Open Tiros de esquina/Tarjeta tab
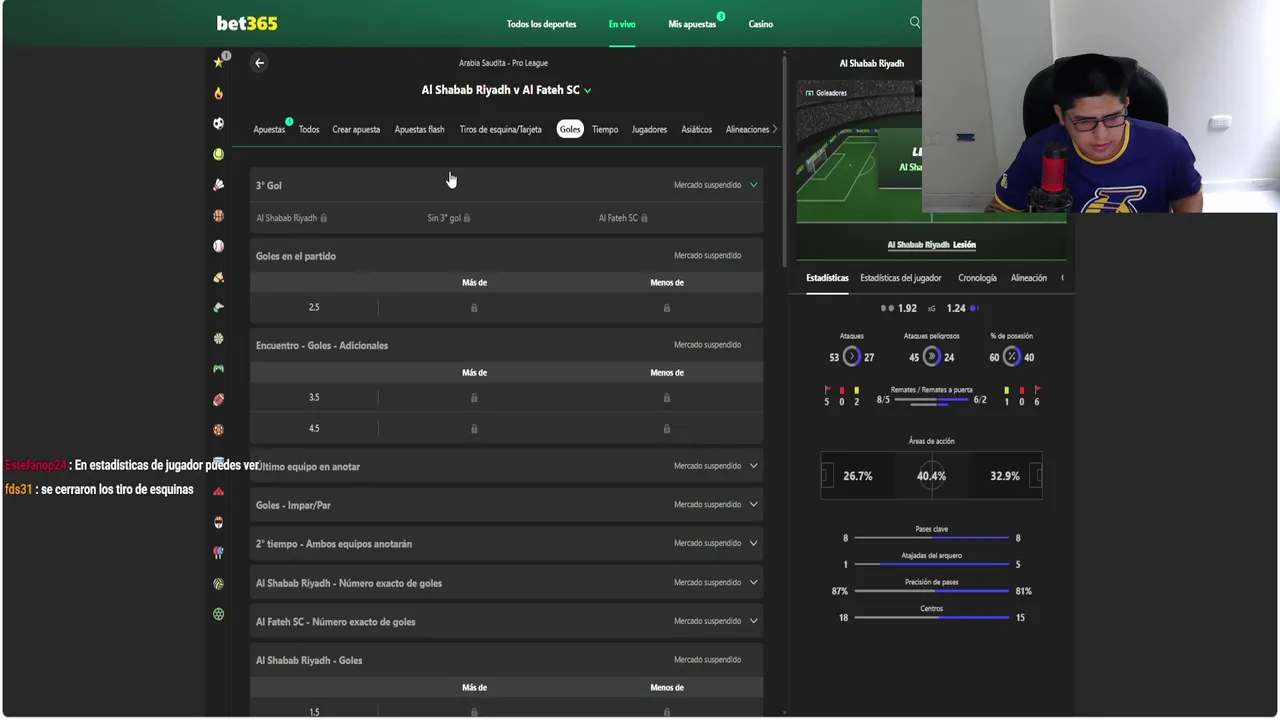This screenshot has width=1280, height=720. [500, 130]
